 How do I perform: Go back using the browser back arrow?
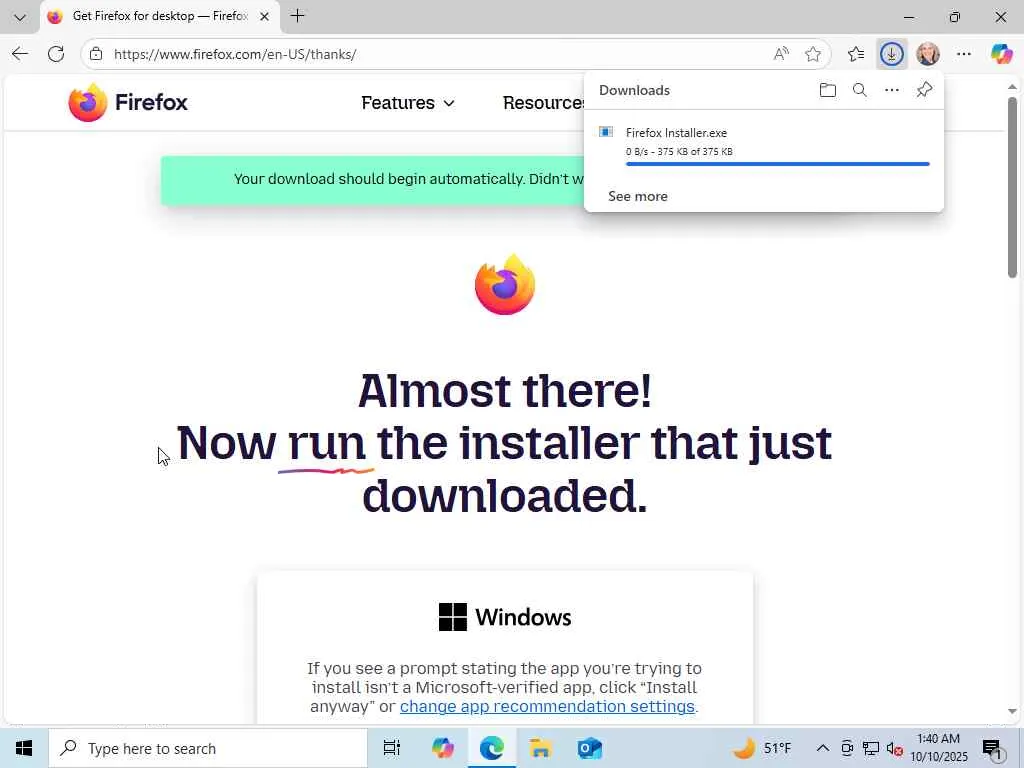20,54
